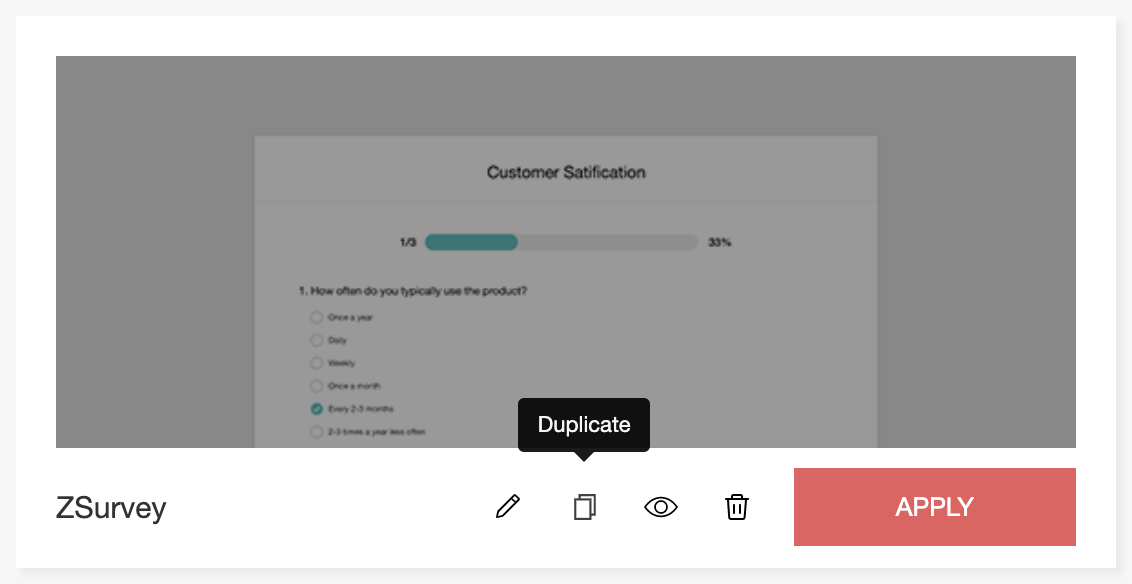Select the "Once a year" radio option
The image size is (1132, 584).
click(x=317, y=317)
